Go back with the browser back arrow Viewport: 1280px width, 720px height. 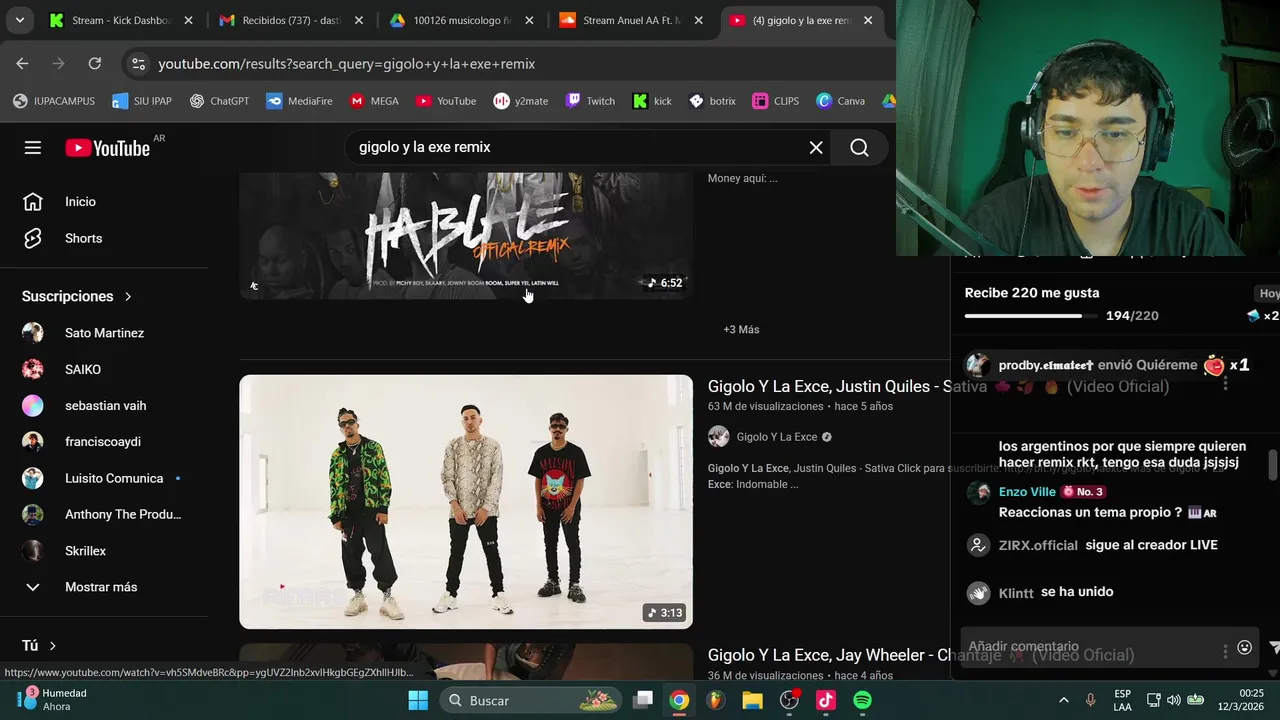pos(22,63)
